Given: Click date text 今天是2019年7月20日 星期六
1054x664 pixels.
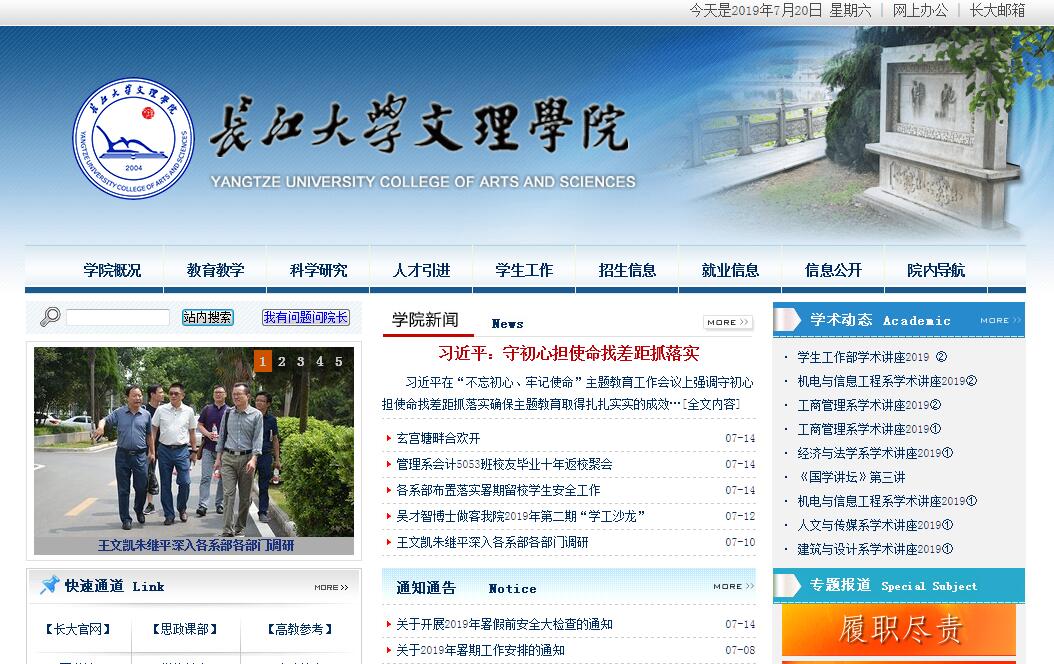Looking at the screenshot, I should tap(780, 10).
